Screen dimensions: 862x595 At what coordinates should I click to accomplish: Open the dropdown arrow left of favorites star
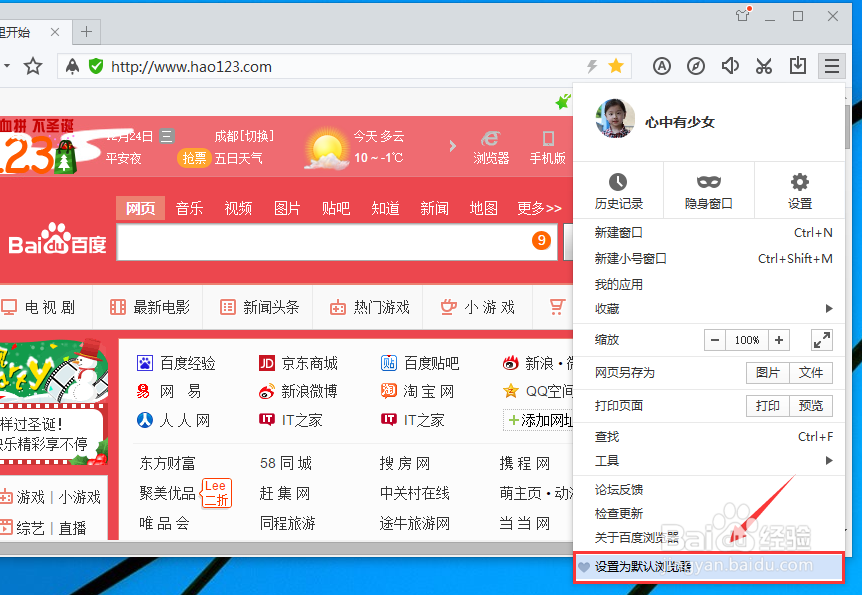[x=7, y=66]
